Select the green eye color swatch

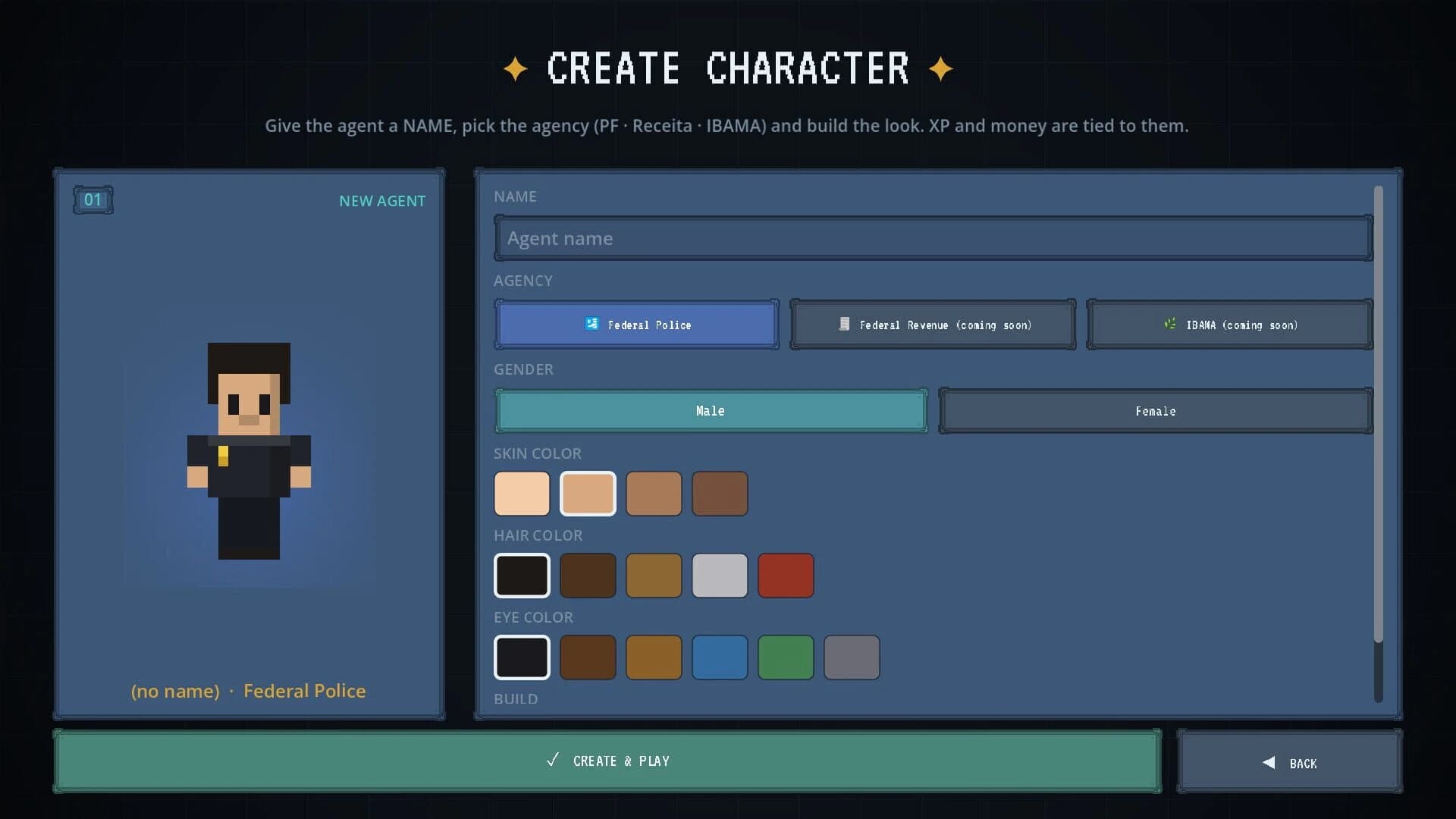point(786,657)
